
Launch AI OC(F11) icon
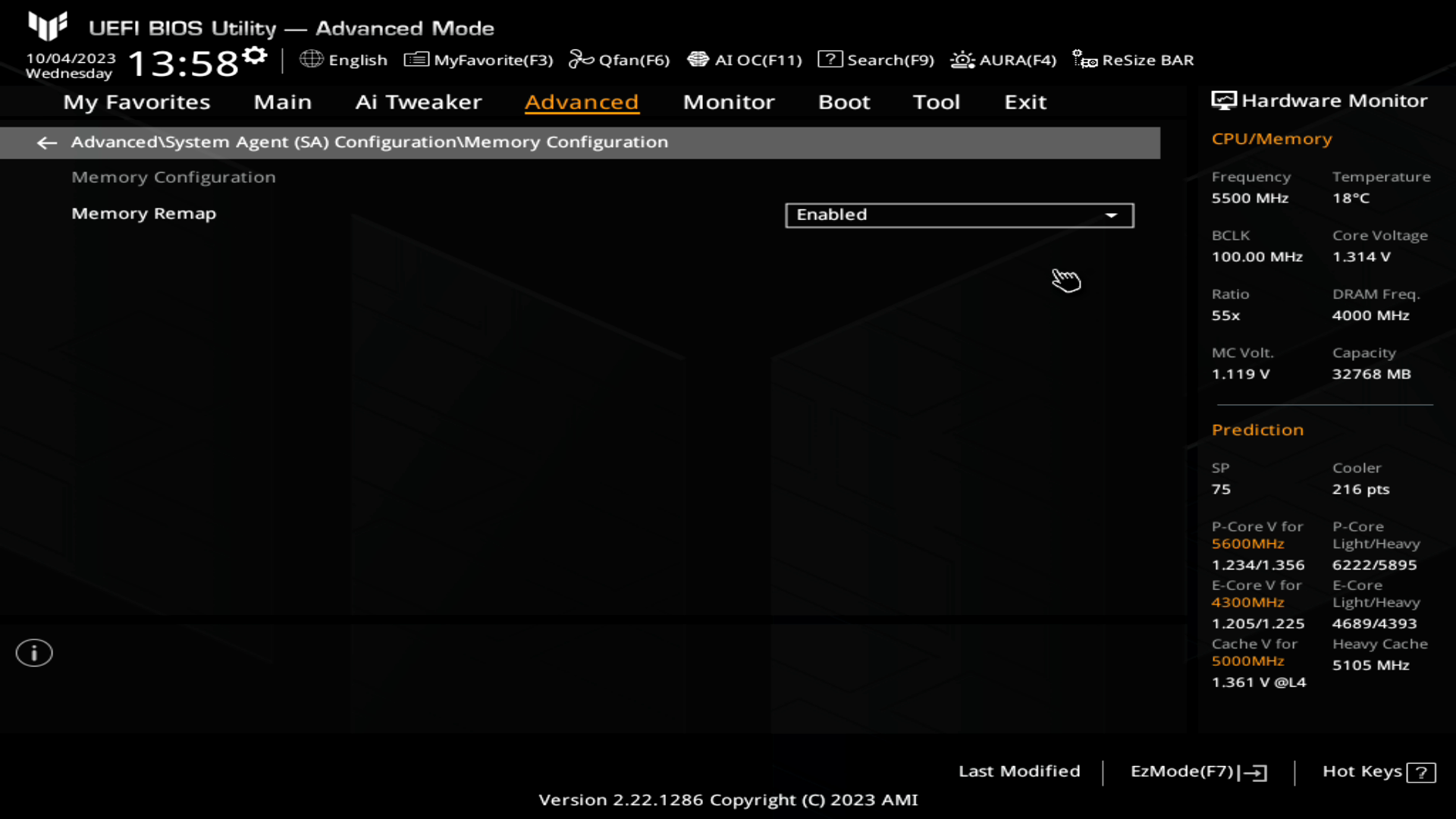pos(698,59)
